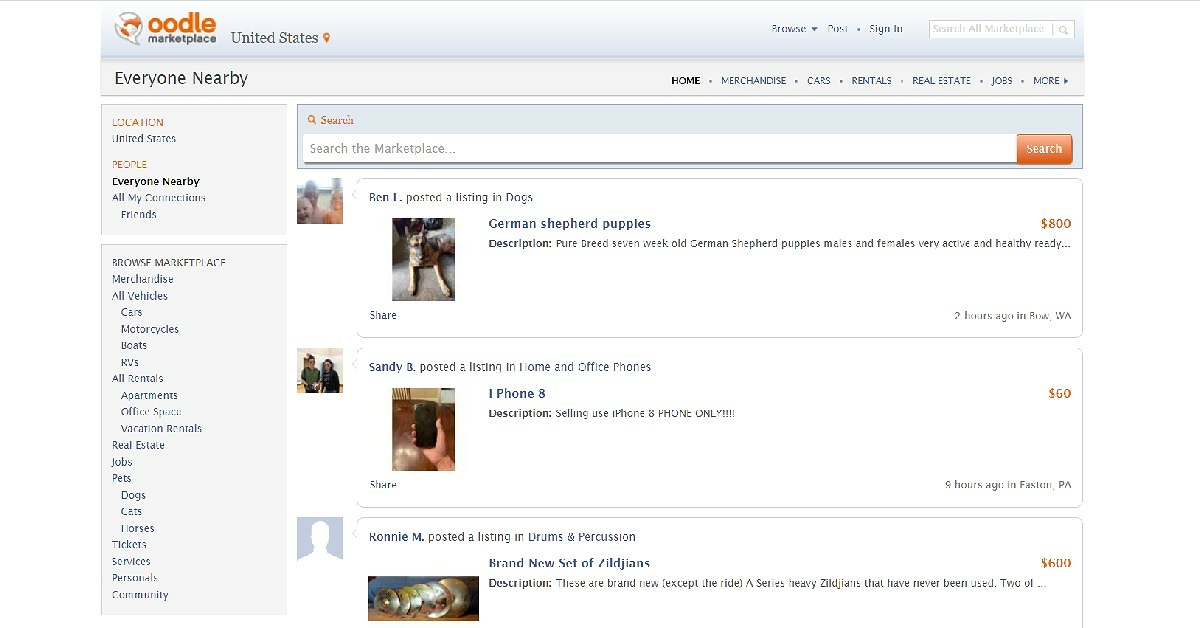Viewport: 1200px width, 628px height.
Task: Click the Oodle Marketplace logo
Action: (165, 30)
